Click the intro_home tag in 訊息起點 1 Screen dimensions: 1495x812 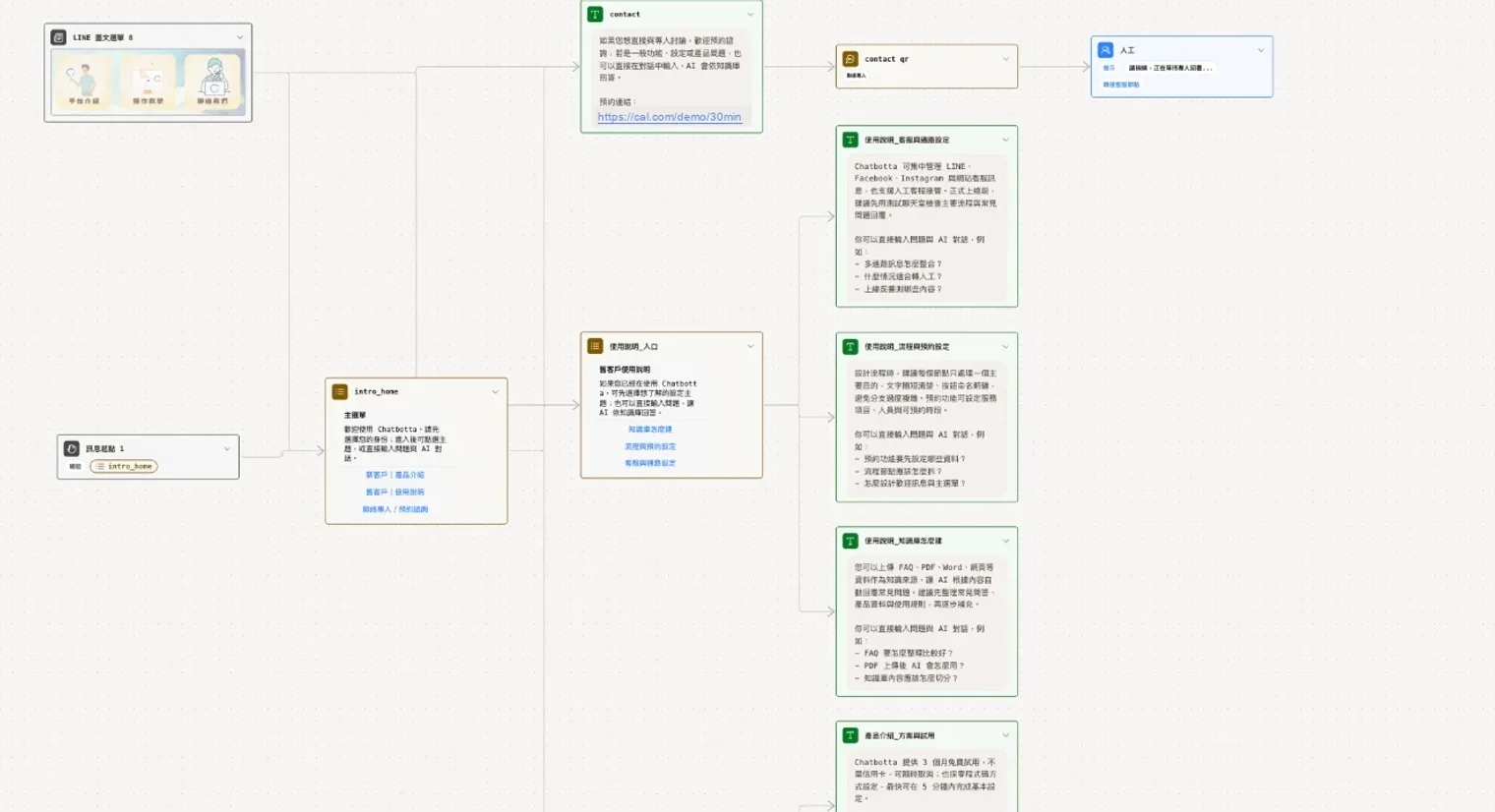pos(124,466)
